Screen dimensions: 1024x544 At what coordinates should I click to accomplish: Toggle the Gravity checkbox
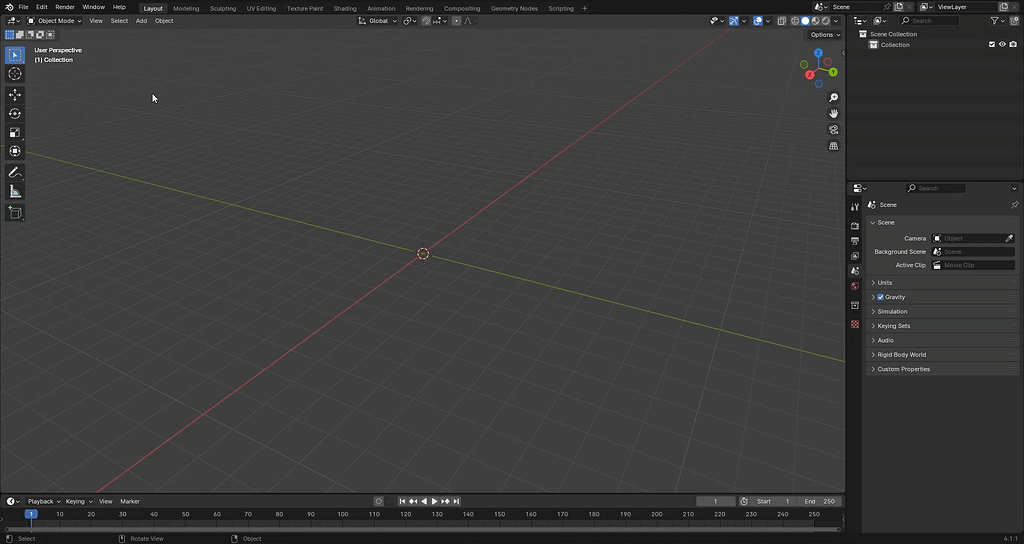coord(880,297)
